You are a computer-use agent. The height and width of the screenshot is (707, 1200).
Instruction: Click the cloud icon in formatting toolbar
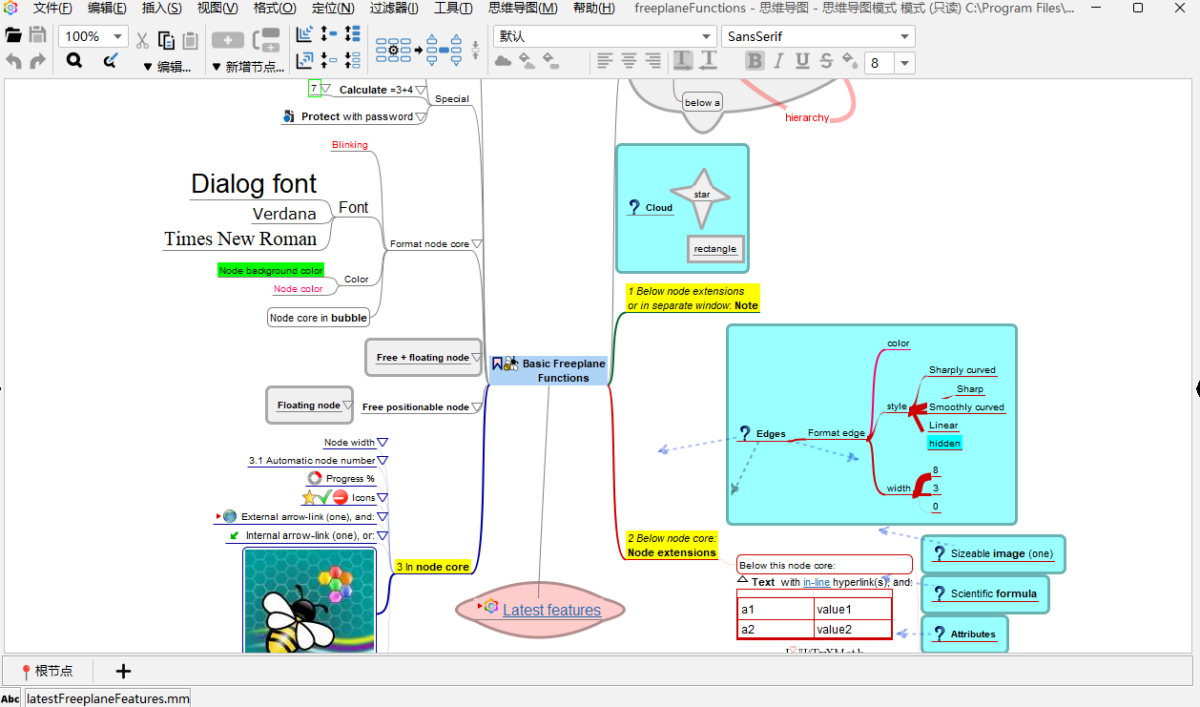(x=503, y=61)
